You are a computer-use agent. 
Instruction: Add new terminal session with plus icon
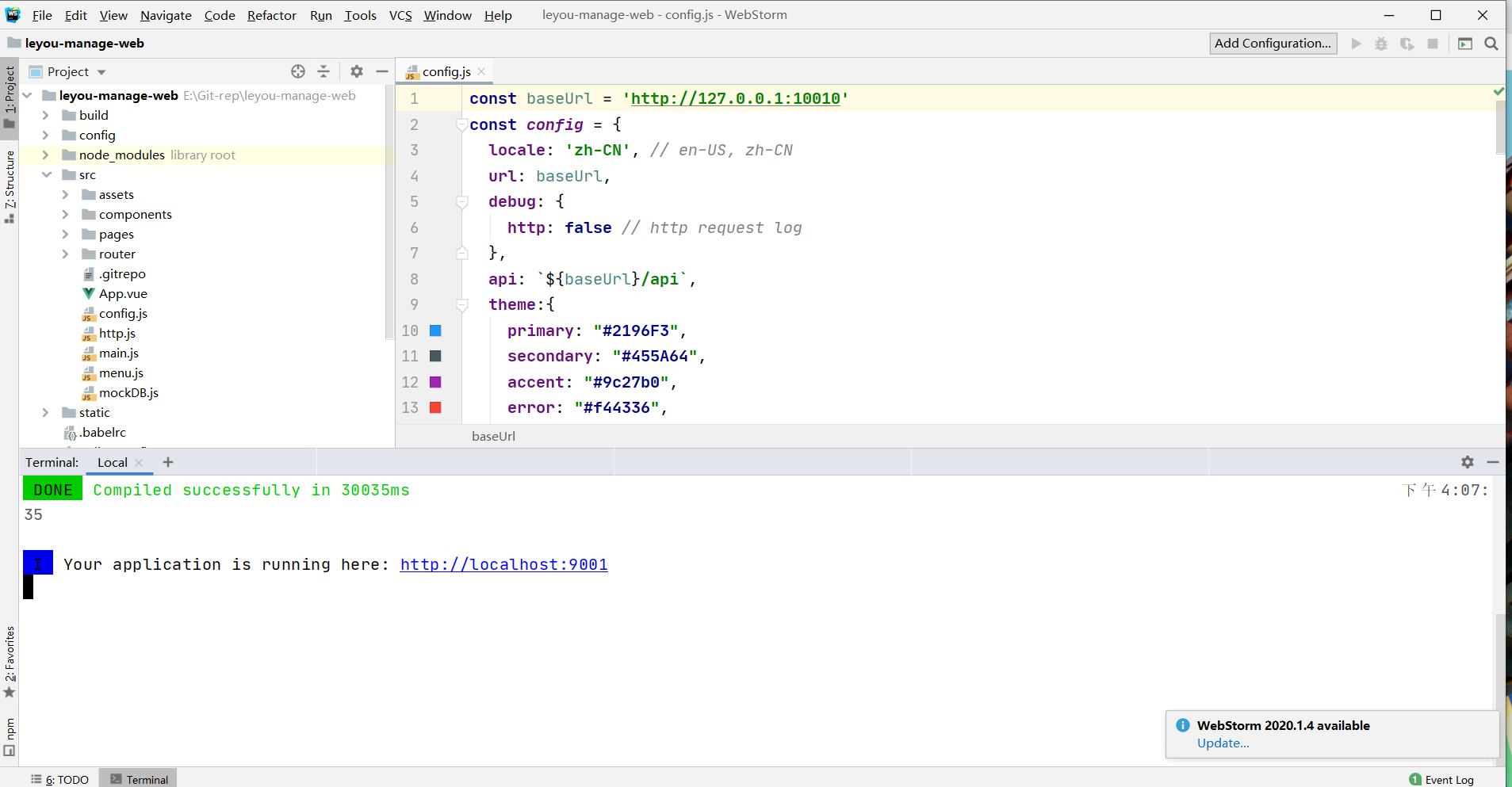(168, 462)
